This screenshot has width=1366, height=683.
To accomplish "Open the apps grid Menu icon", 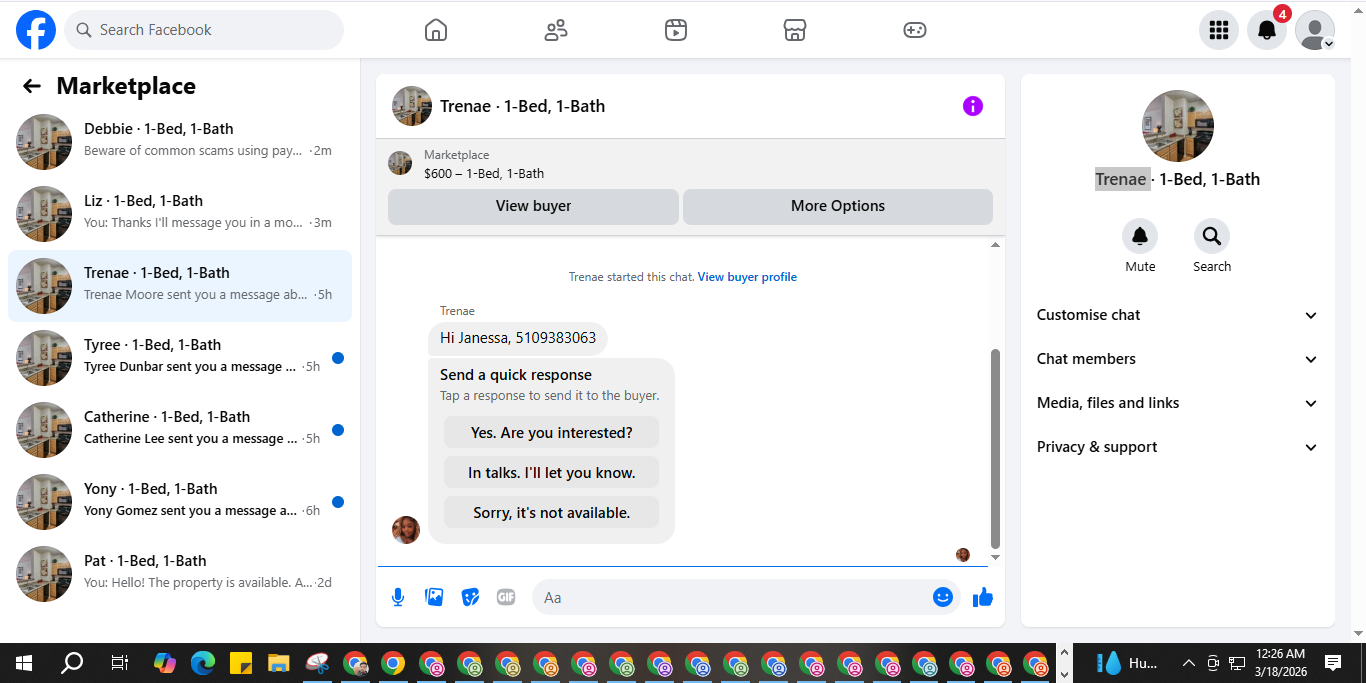I will click(x=1219, y=30).
